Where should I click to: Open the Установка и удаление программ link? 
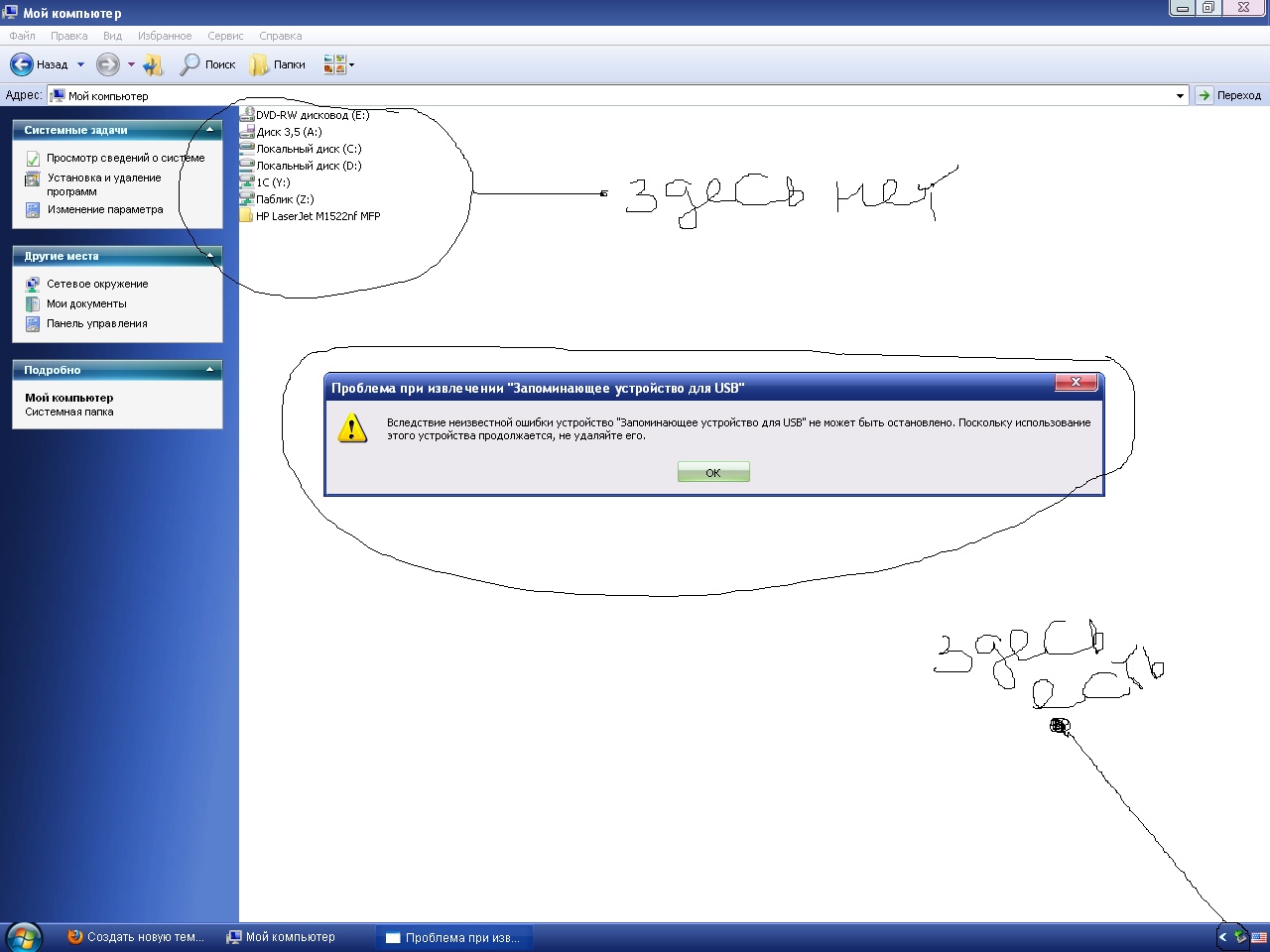click(104, 184)
